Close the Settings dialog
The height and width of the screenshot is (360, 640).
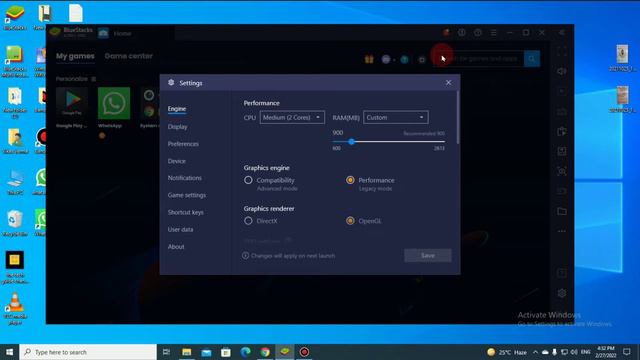click(x=448, y=82)
